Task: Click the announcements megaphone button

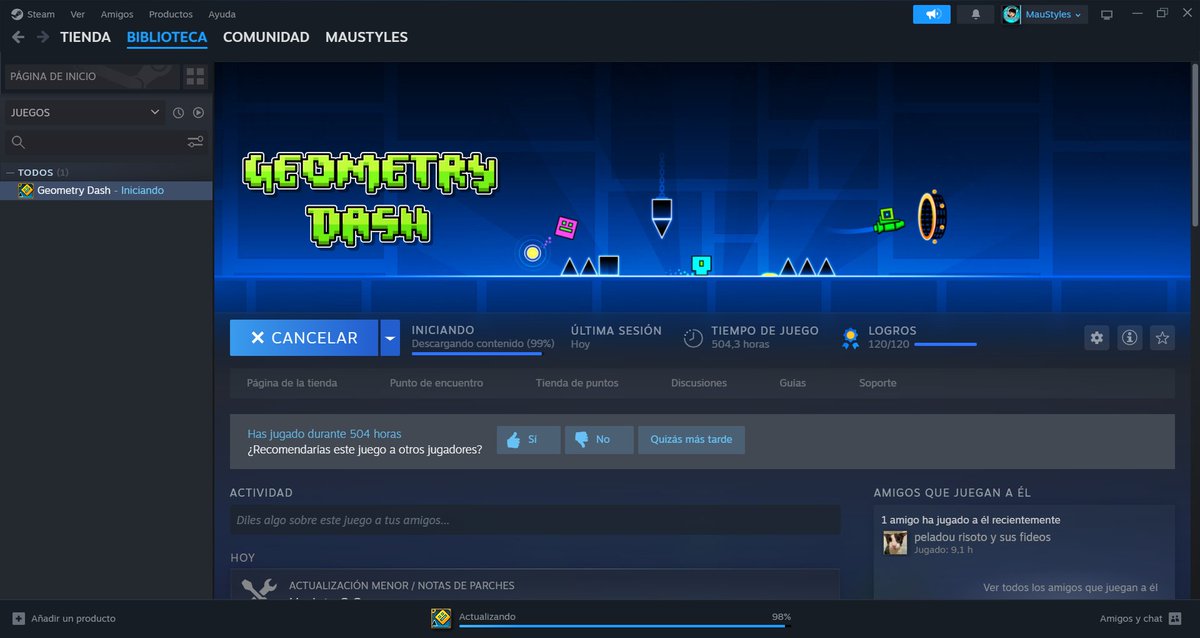Action: (x=932, y=14)
